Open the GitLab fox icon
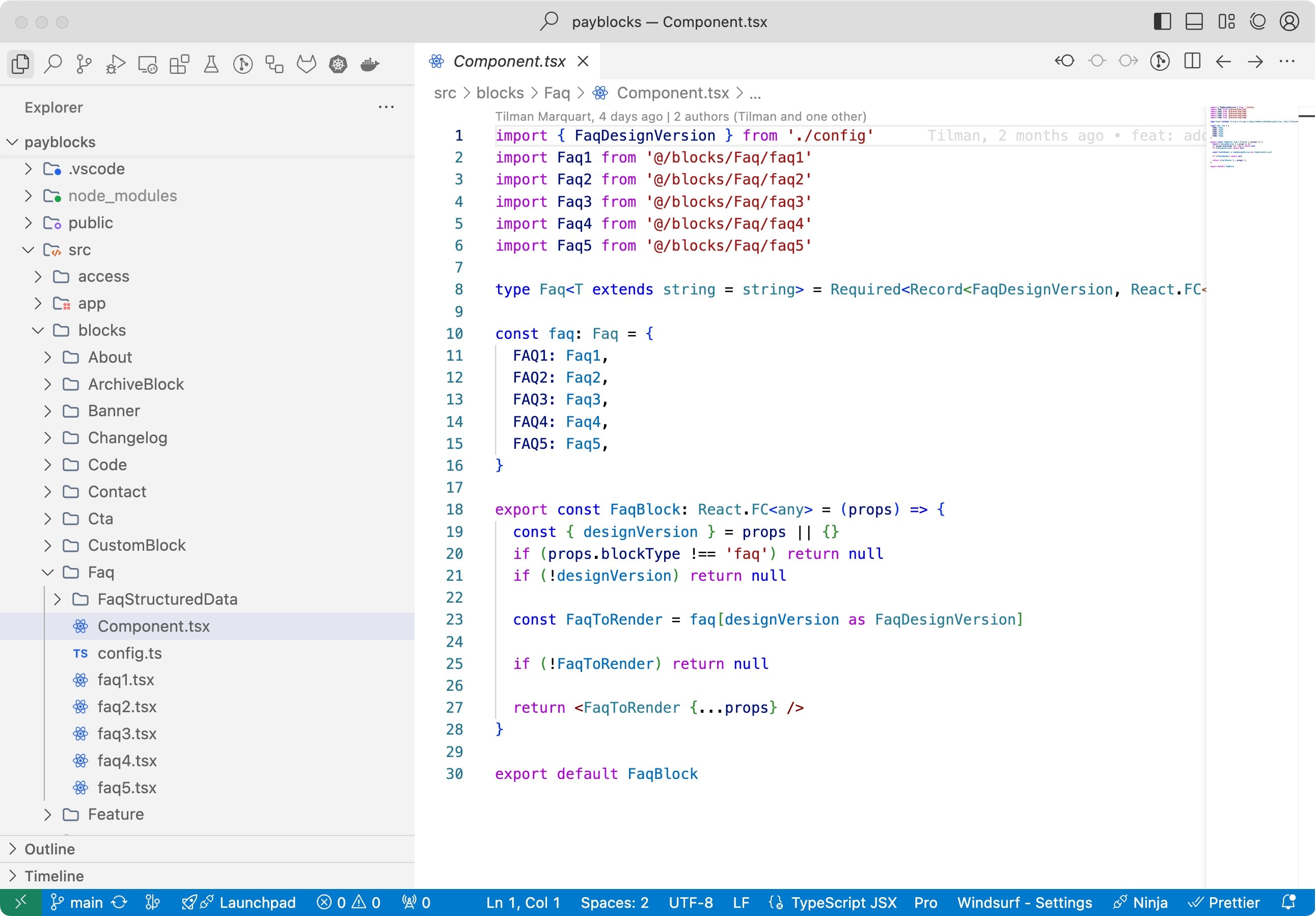This screenshot has height=916, width=1316. coord(307,64)
